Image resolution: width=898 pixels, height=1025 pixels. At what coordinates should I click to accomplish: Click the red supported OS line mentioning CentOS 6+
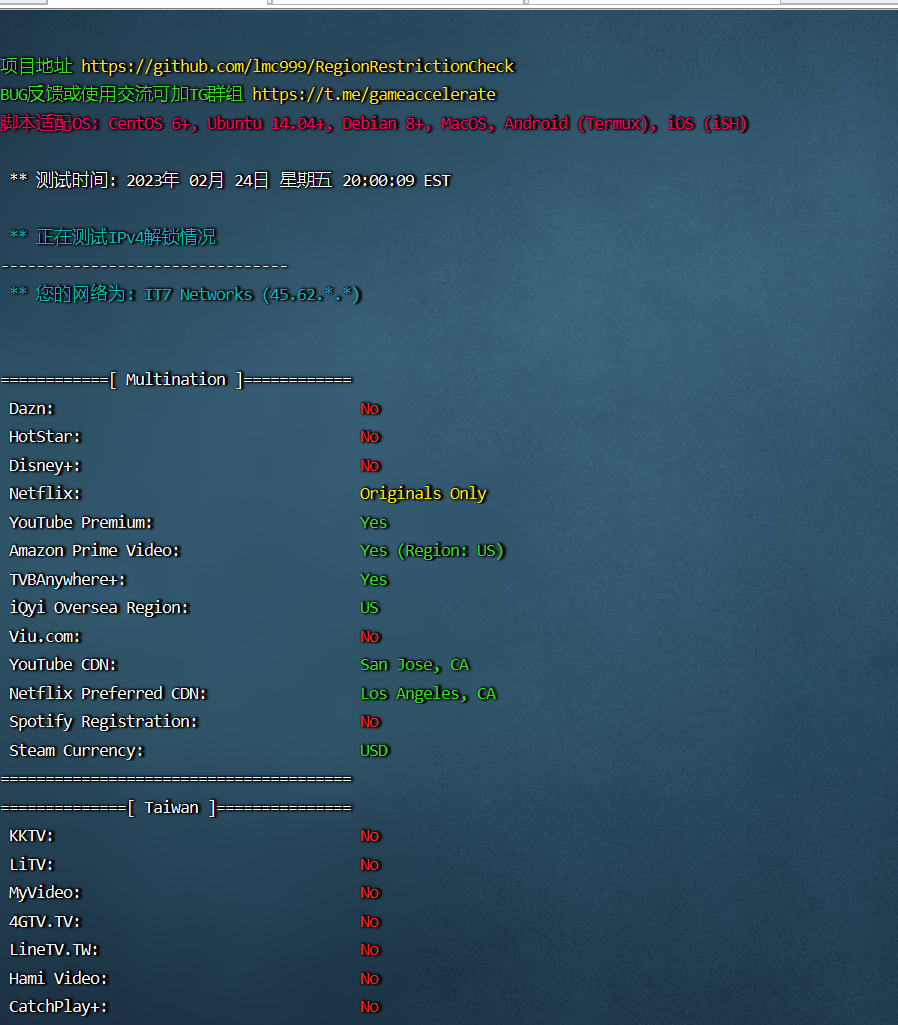pyautogui.click(x=374, y=123)
